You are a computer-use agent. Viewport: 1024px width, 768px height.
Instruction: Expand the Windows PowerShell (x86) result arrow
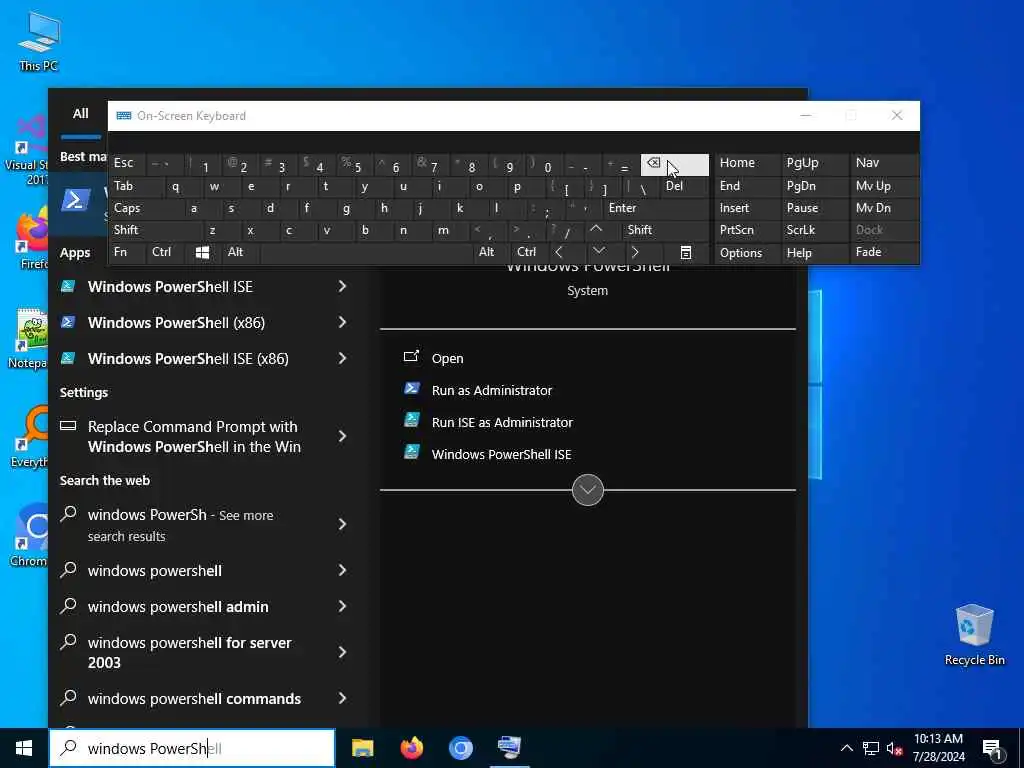click(342, 322)
